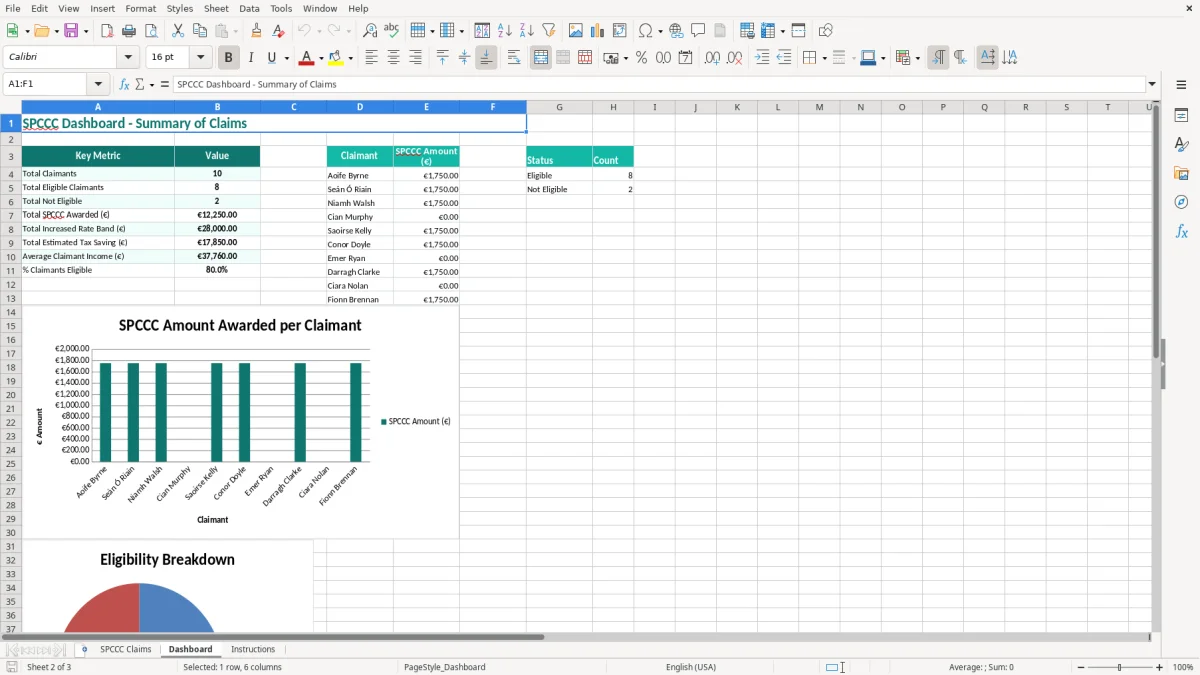
Task: Activate Clone Formatting paintbrush
Action: click(257, 31)
